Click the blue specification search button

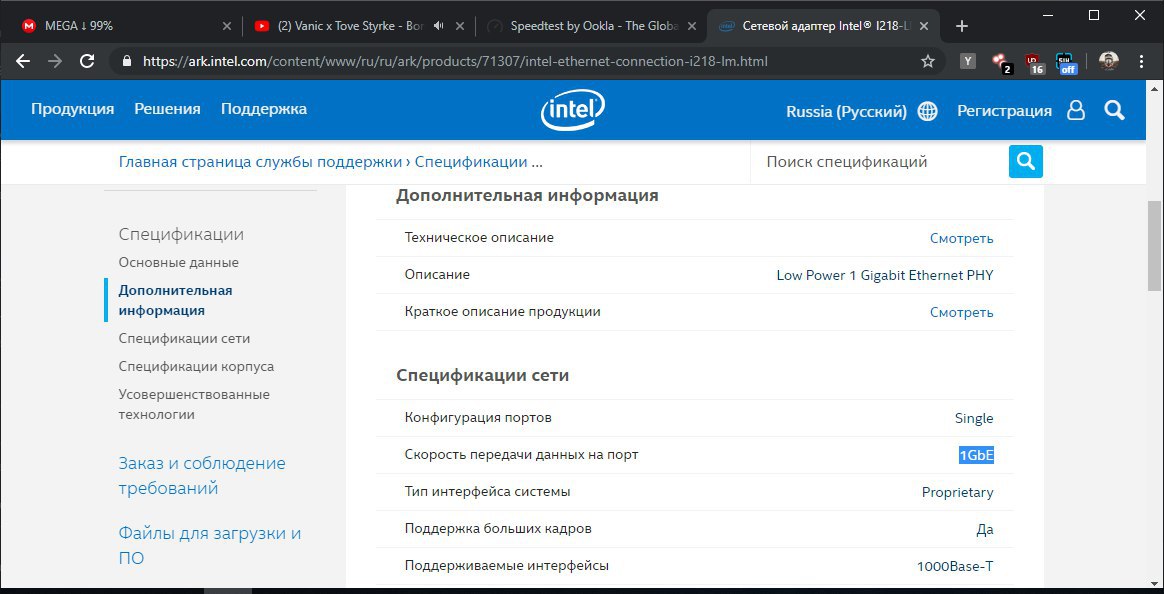click(x=1026, y=161)
